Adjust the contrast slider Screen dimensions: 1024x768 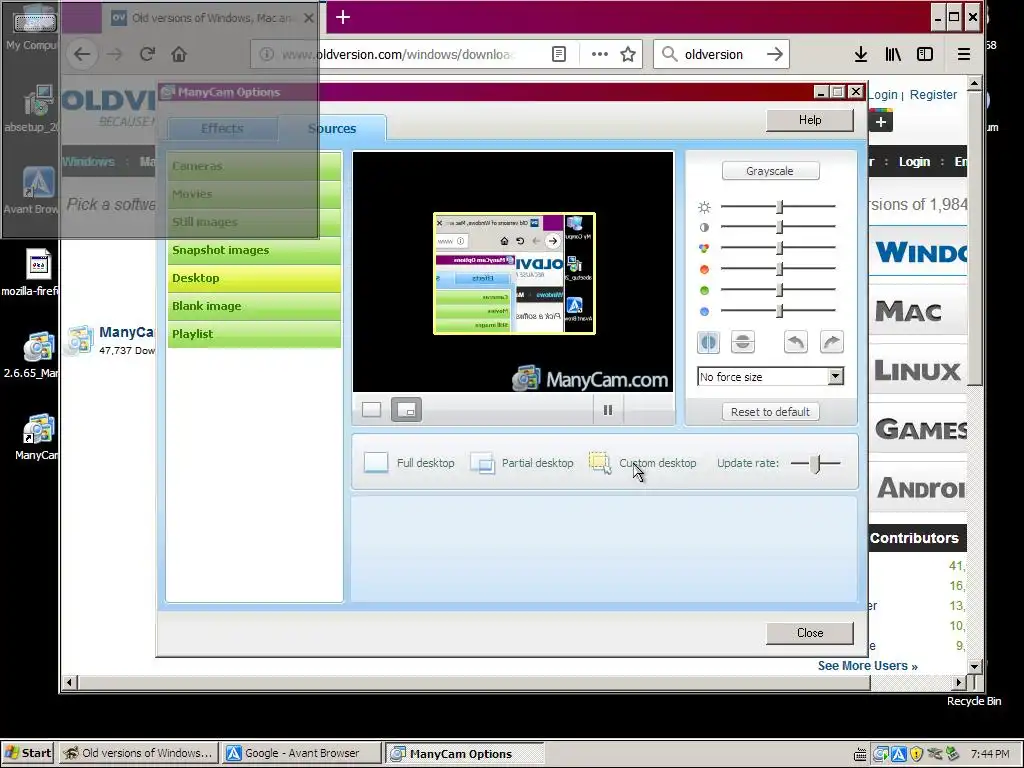pyautogui.click(x=779, y=227)
